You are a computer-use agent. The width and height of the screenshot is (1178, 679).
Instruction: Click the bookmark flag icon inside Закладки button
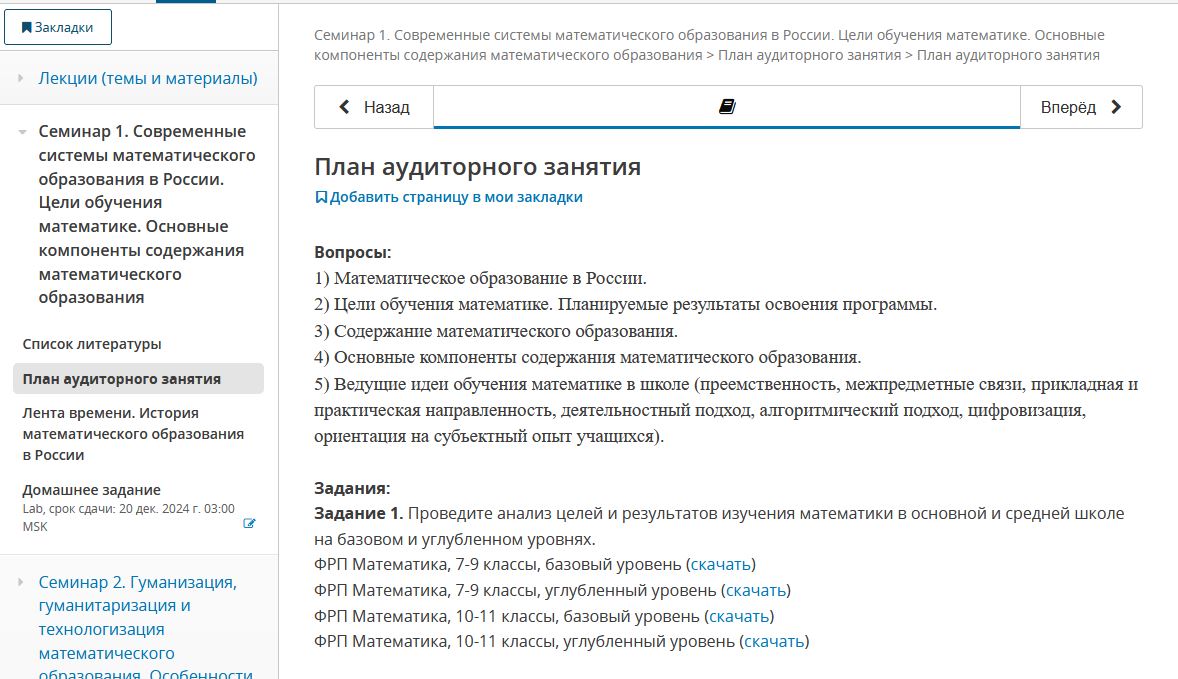tap(28, 27)
